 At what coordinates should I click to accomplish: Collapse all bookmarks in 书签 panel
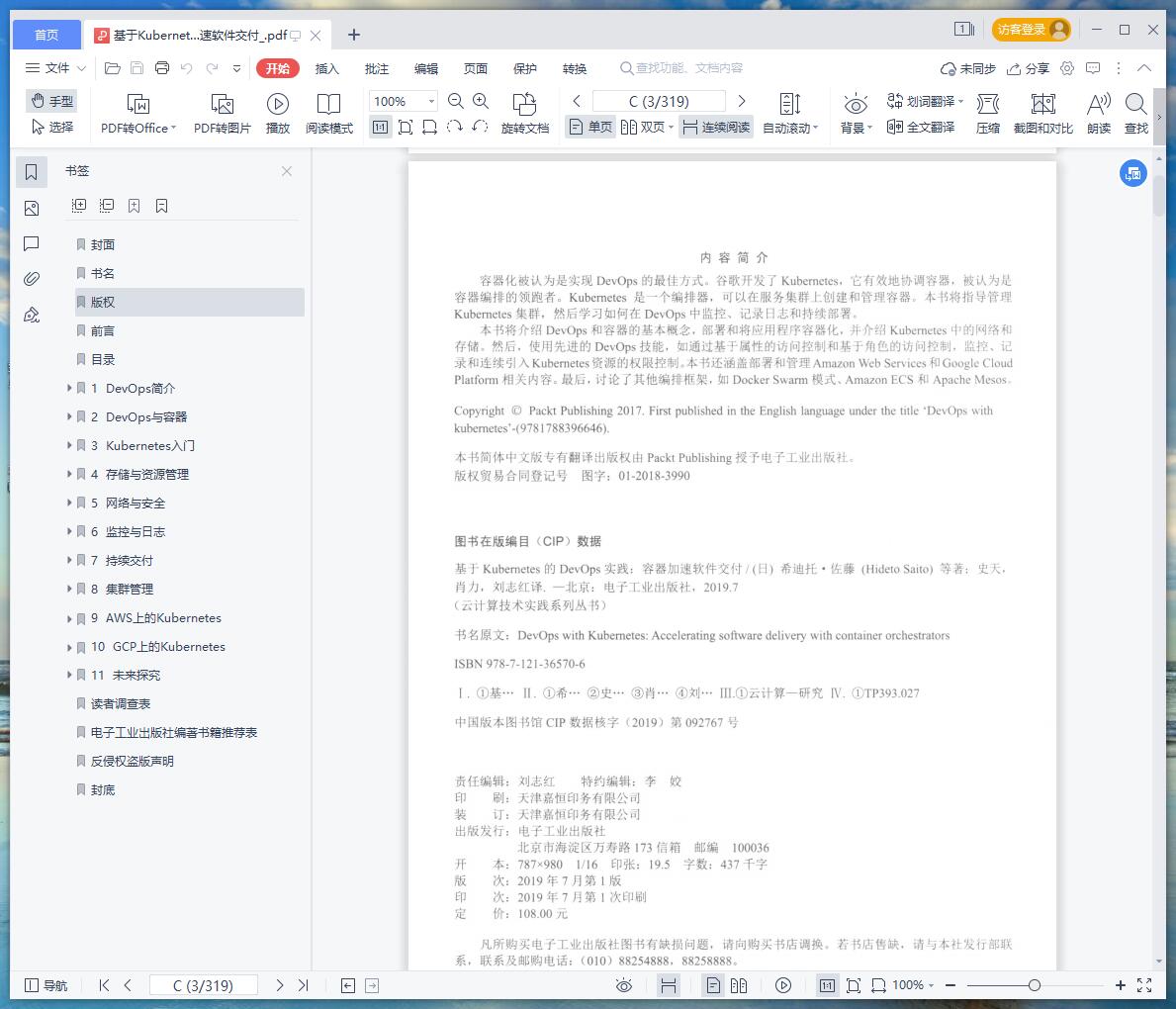[107, 206]
